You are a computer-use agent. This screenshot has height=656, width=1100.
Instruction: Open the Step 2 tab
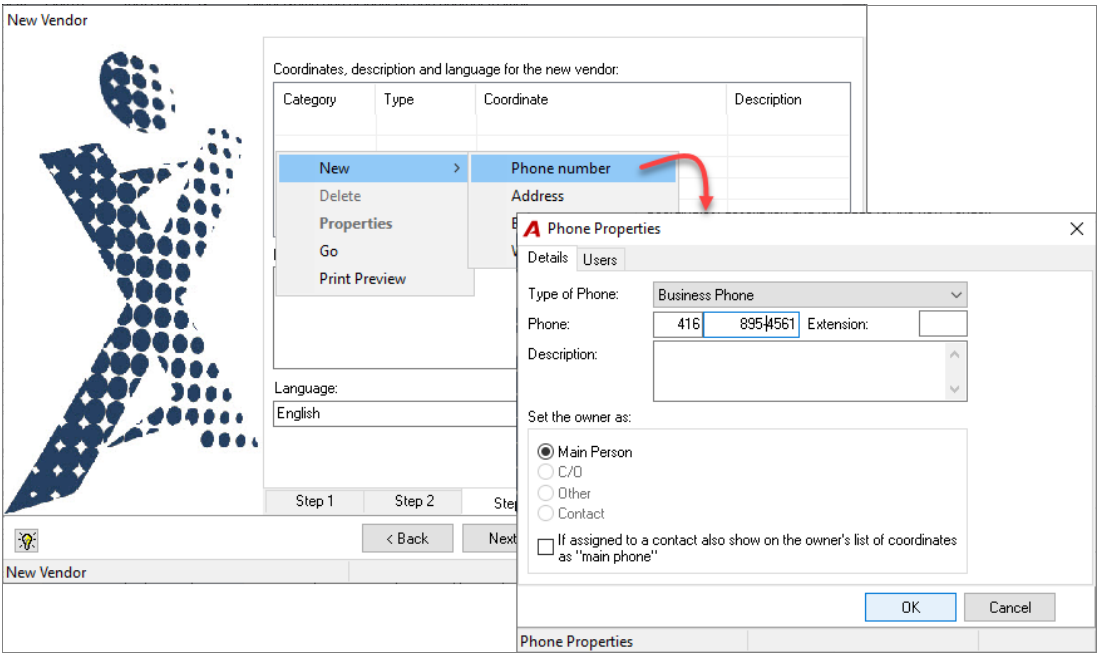pos(414,501)
